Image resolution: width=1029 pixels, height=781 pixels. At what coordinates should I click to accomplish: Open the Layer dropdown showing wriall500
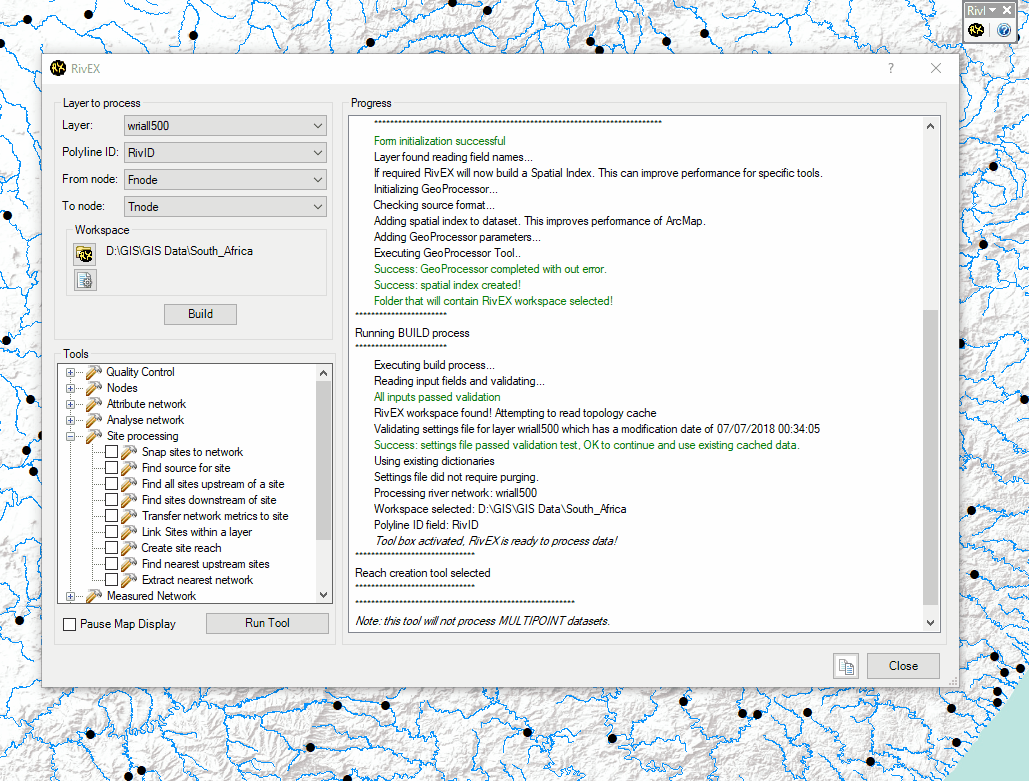pyautogui.click(x=225, y=125)
